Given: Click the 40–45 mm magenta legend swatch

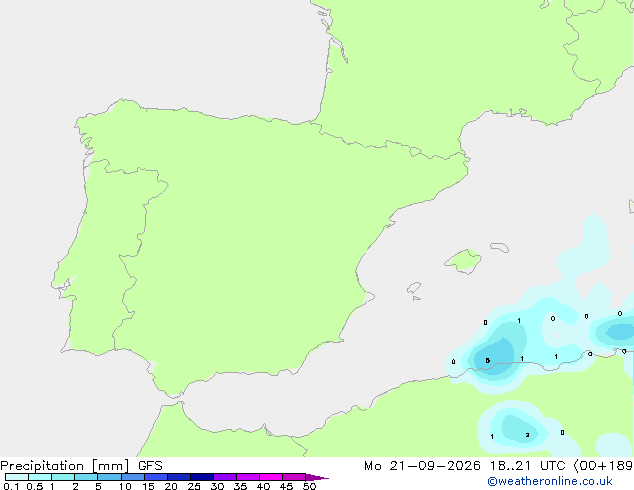Looking at the screenshot, I should point(271,477).
